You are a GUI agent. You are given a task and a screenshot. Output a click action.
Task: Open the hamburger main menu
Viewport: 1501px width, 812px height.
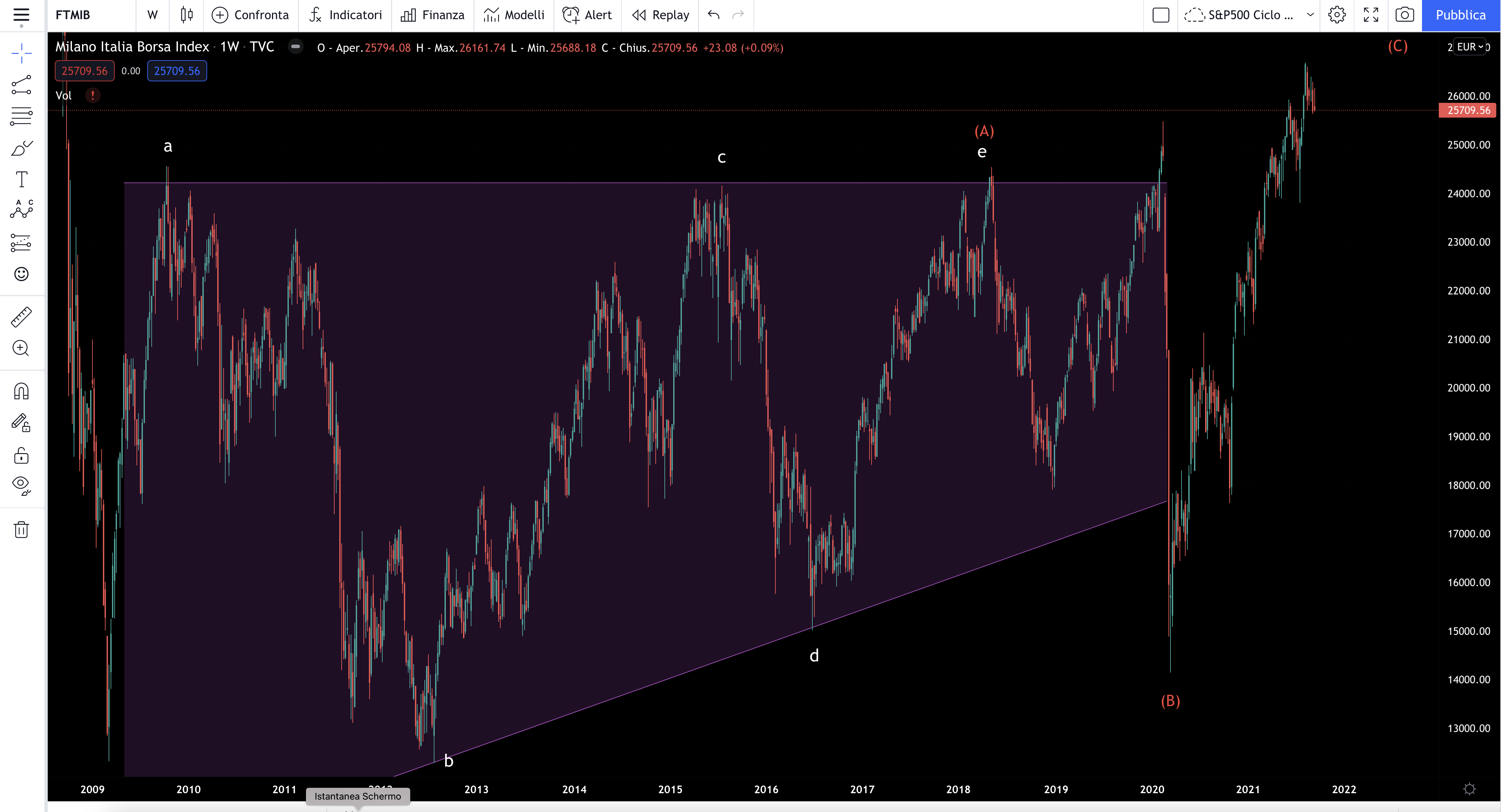point(22,15)
